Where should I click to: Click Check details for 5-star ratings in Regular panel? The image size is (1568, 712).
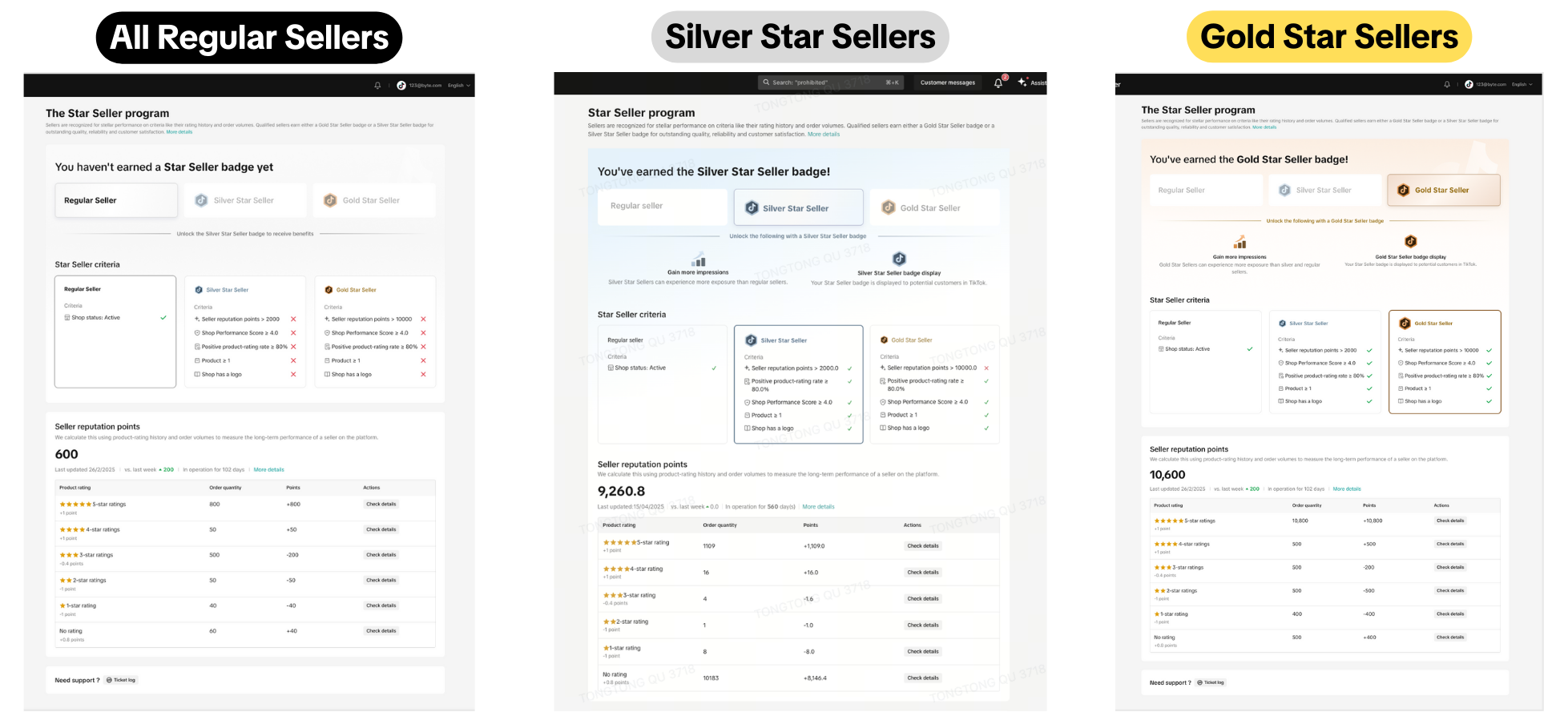pos(381,505)
